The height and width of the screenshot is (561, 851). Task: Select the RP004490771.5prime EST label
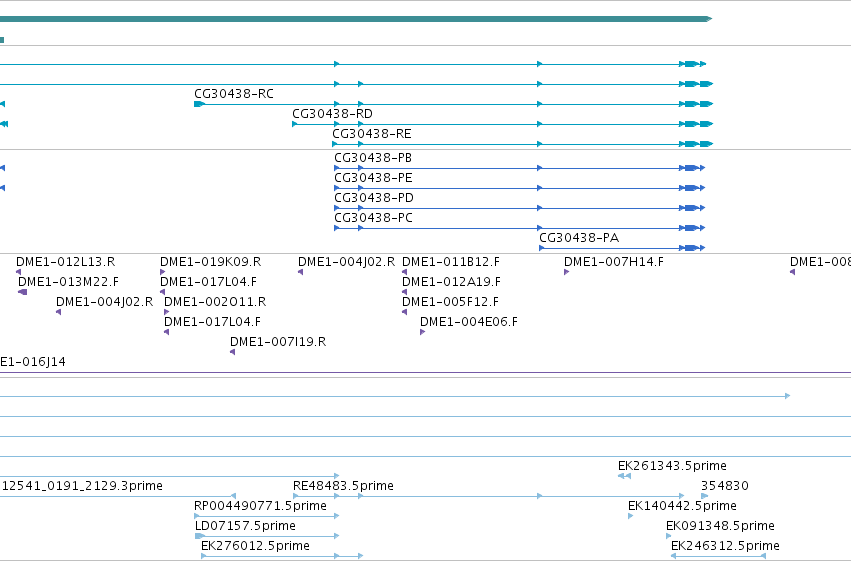click(x=261, y=506)
